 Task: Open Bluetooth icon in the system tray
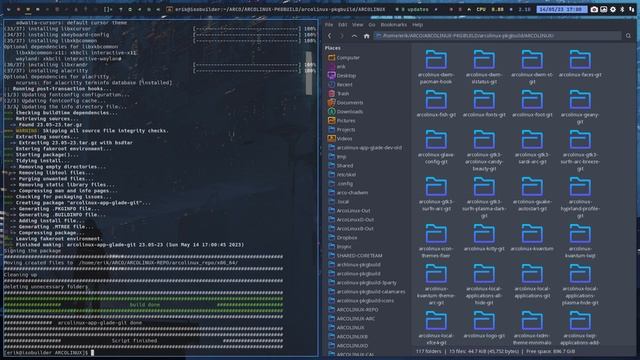622,9
